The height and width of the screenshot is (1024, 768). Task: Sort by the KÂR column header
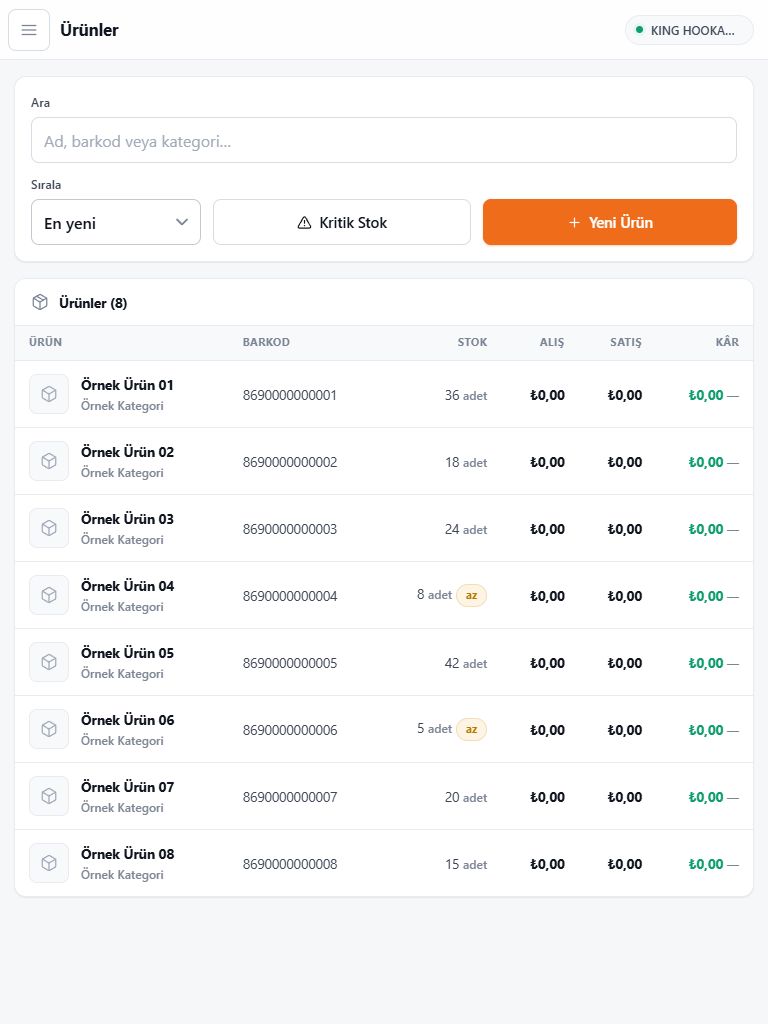point(727,342)
